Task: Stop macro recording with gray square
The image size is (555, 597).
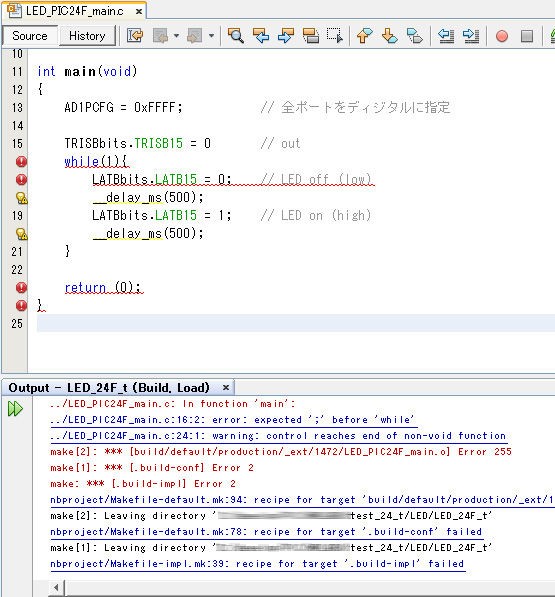Action: (x=527, y=36)
